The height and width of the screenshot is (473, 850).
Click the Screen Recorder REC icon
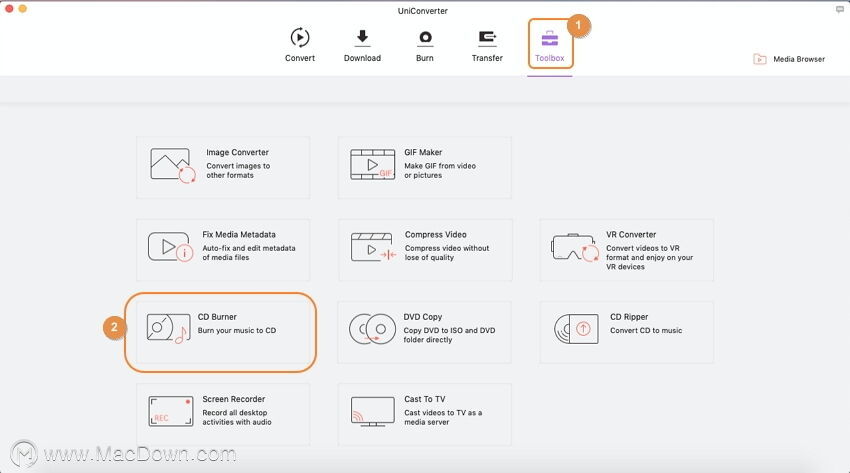pyautogui.click(x=171, y=411)
